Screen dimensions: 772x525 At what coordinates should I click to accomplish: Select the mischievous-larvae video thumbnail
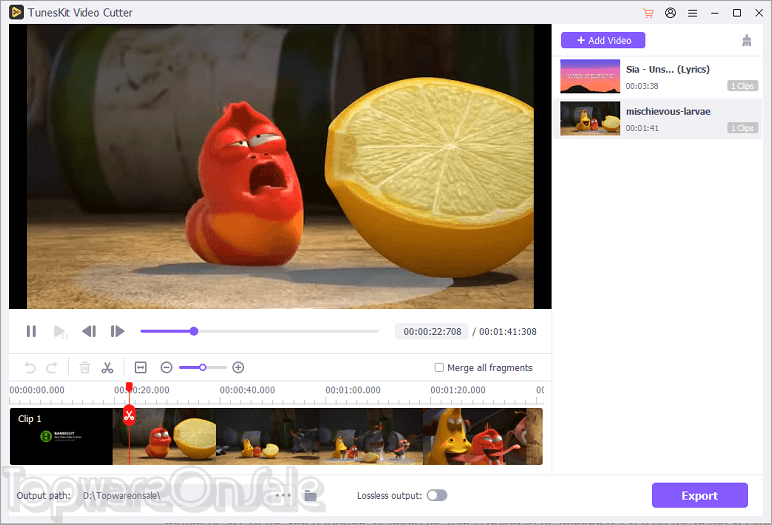(x=590, y=118)
